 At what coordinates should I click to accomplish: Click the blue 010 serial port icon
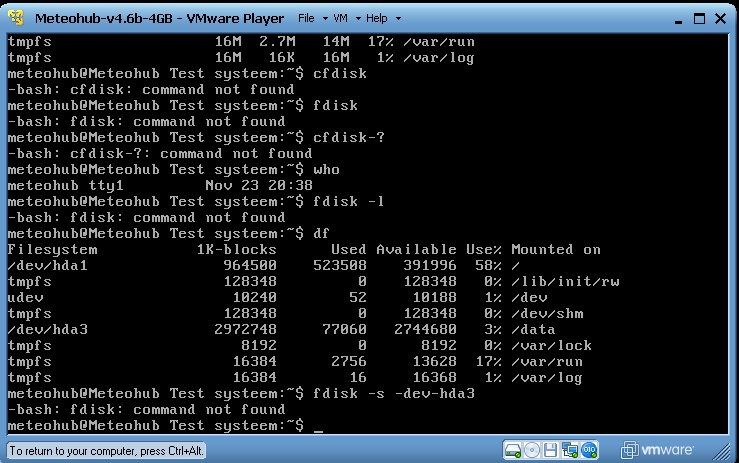[x=589, y=450]
